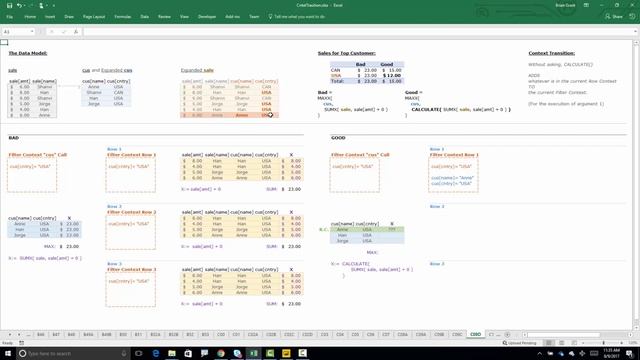
Task: Open the File menu
Action: tap(9, 17)
